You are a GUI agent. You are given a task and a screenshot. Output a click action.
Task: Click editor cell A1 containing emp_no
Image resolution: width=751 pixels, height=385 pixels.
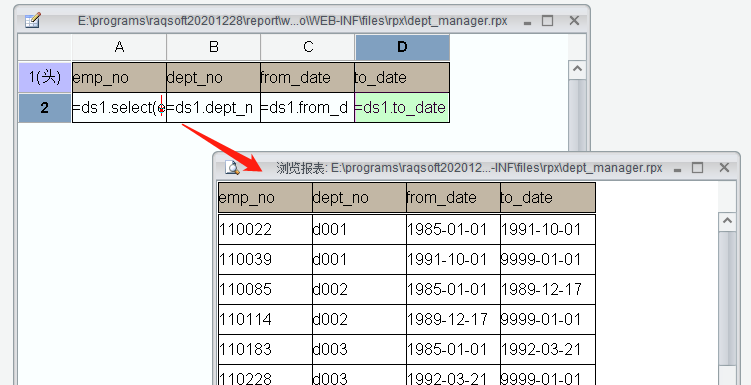point(119,78)
